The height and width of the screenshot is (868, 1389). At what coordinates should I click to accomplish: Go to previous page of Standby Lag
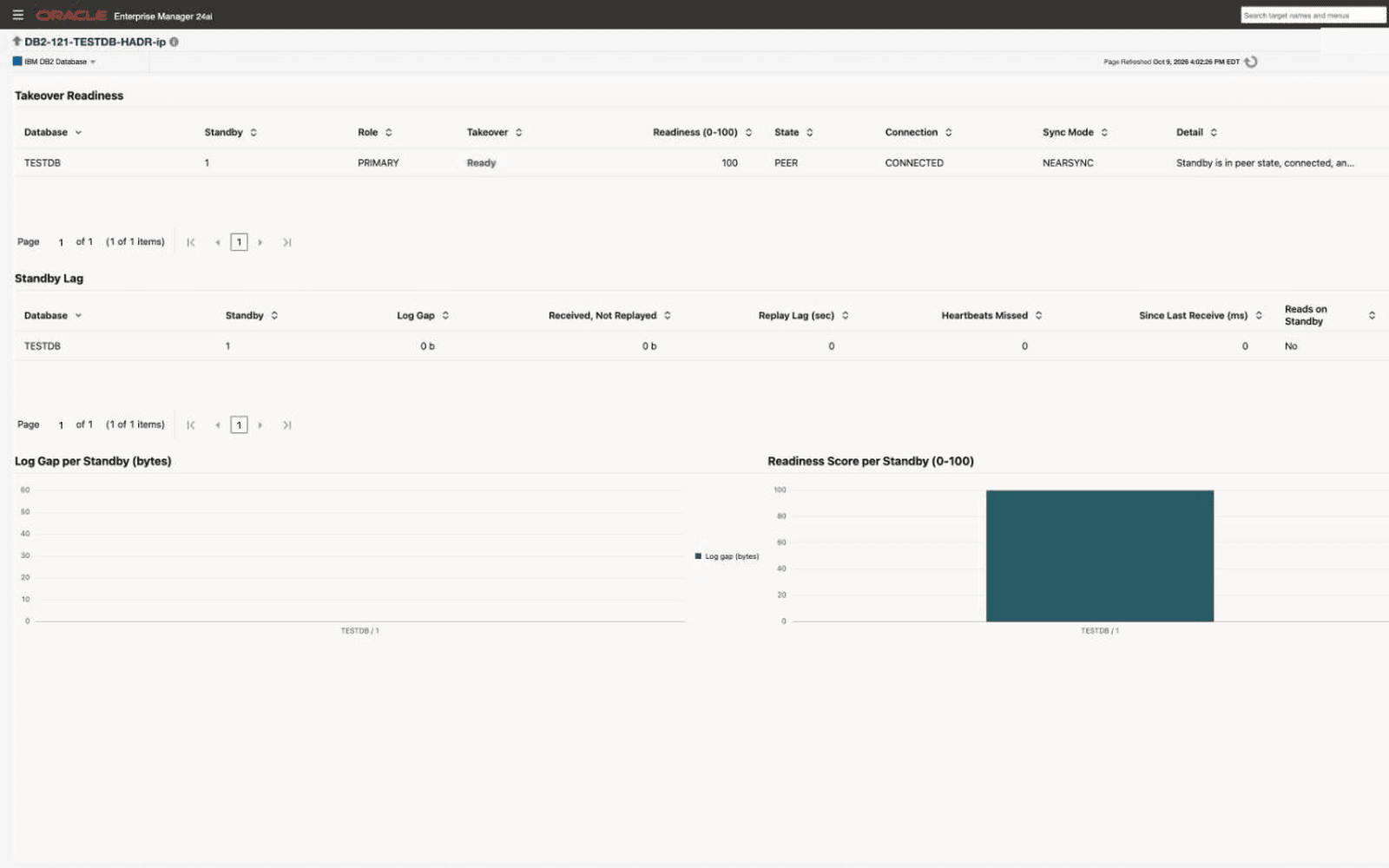tap(217, 425)
